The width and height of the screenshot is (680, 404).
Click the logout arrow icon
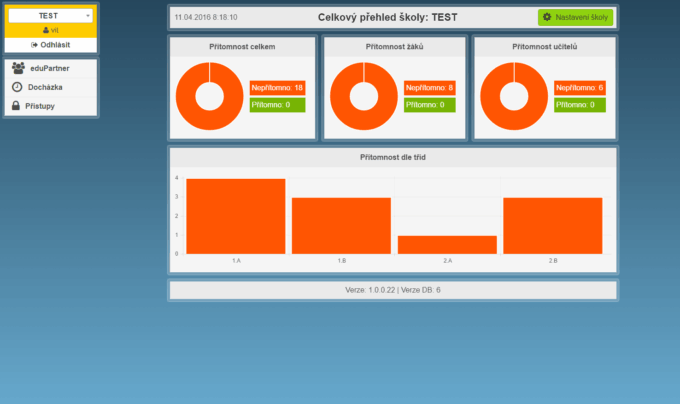point(34,44)
